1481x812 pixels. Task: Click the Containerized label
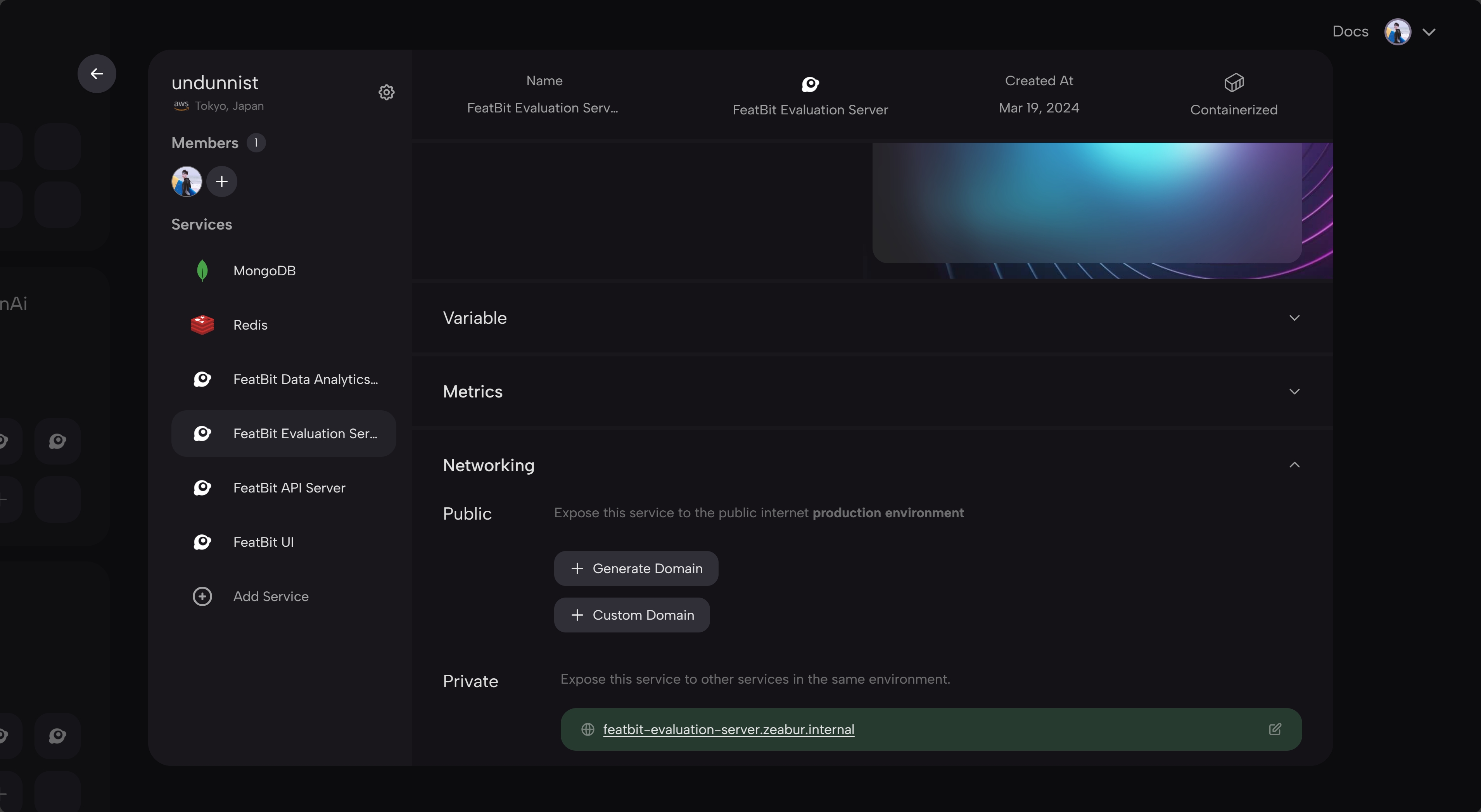pyautogui.click(x=1233, y=110)
